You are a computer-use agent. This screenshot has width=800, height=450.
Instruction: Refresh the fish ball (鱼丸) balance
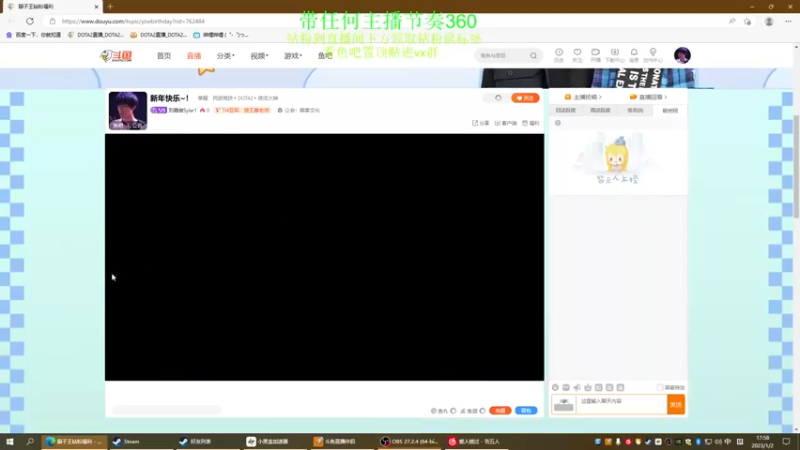pyautogui.click(x=453, y=411)
